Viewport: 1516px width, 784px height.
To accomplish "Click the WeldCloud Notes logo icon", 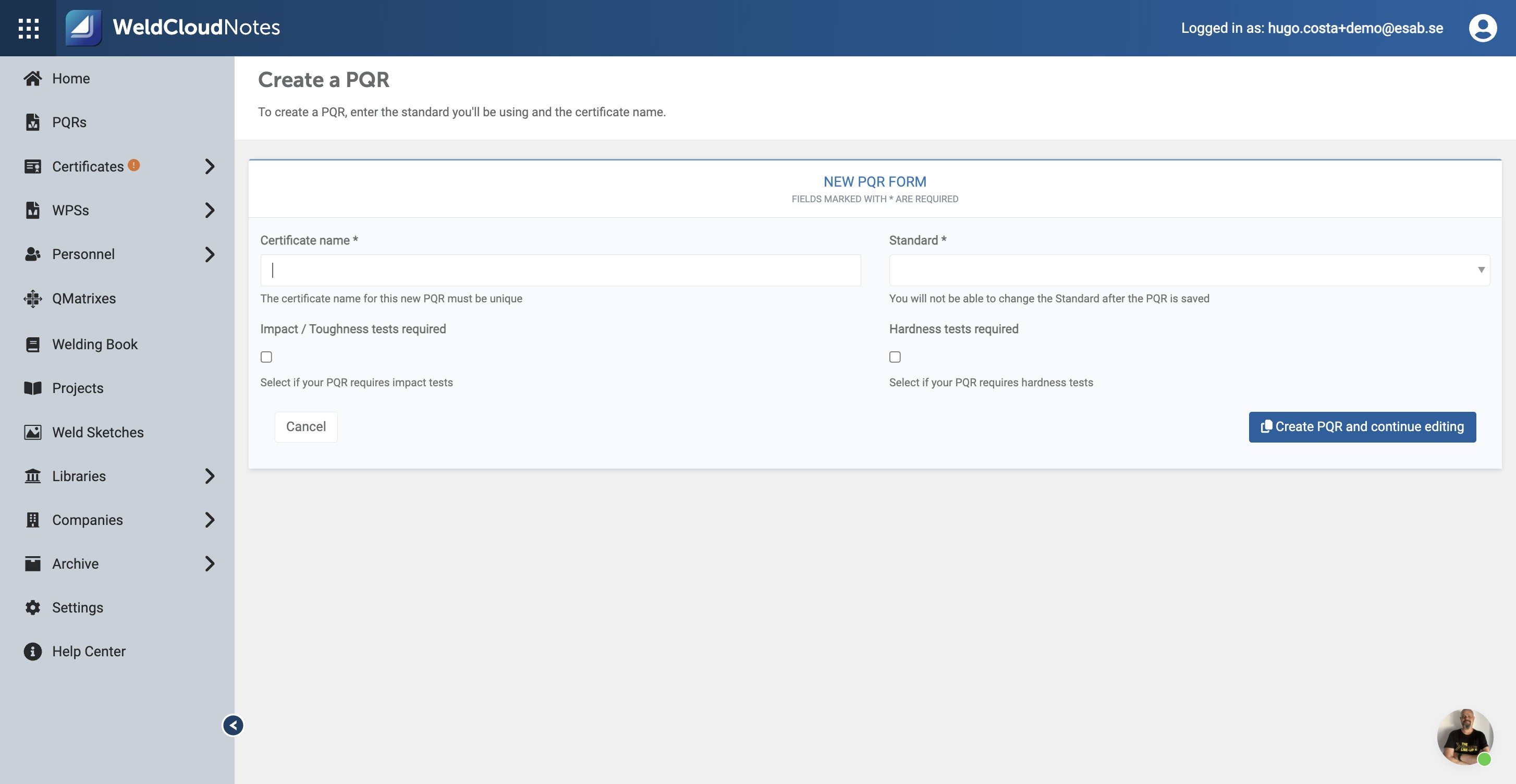I will pos(83,28).
